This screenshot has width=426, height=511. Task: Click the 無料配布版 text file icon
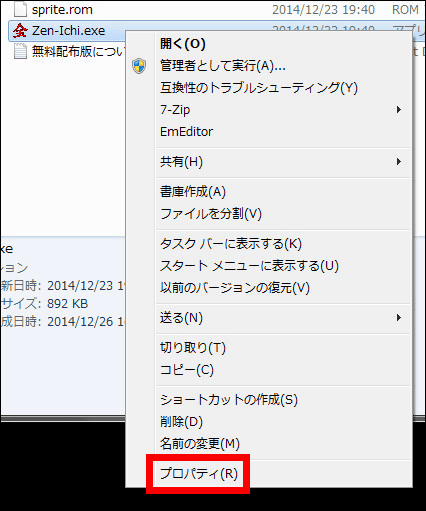pos(20,51)
